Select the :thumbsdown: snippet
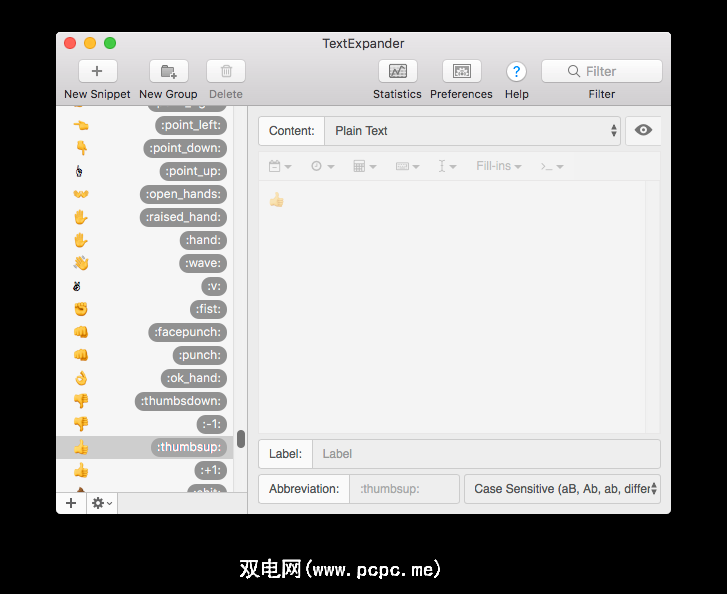Screen dimensions: 727x594 pyautogui.click(x=145, y=401)
